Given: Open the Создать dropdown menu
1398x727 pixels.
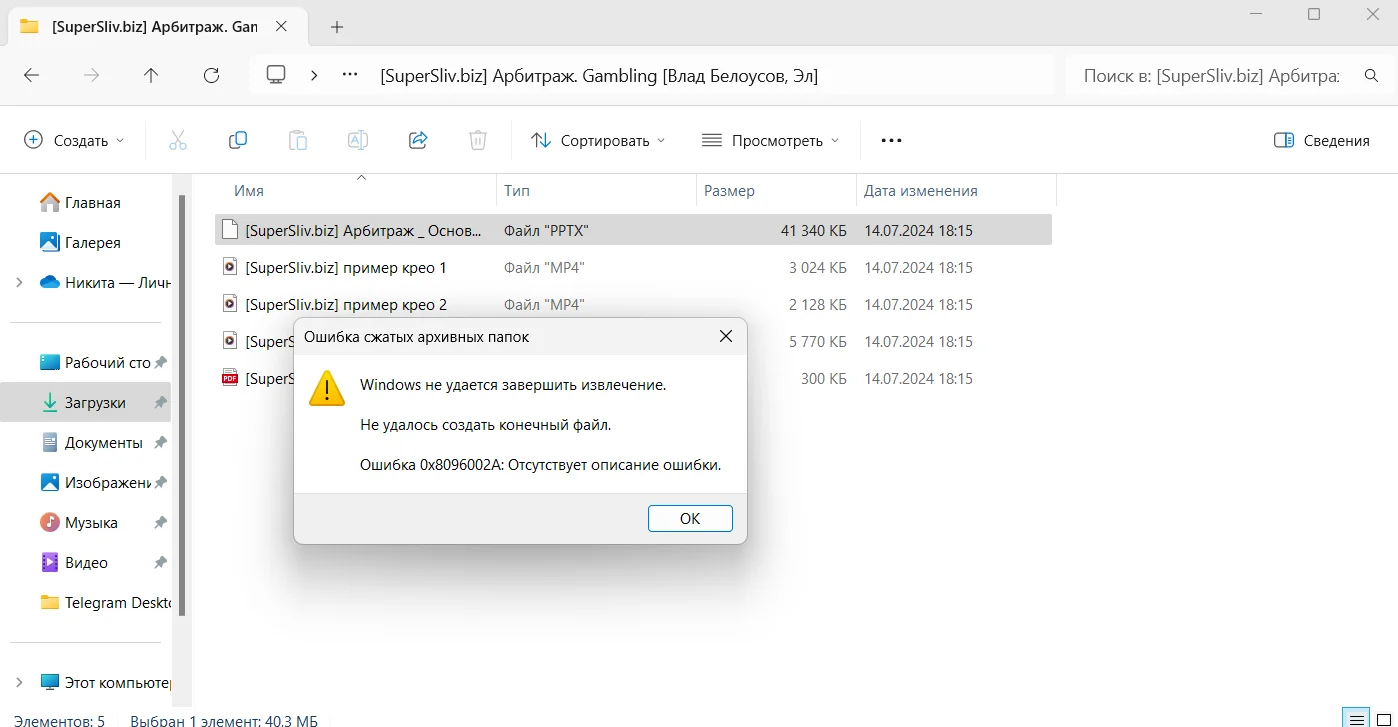Looking at the screenshot, I should (75, 141).
